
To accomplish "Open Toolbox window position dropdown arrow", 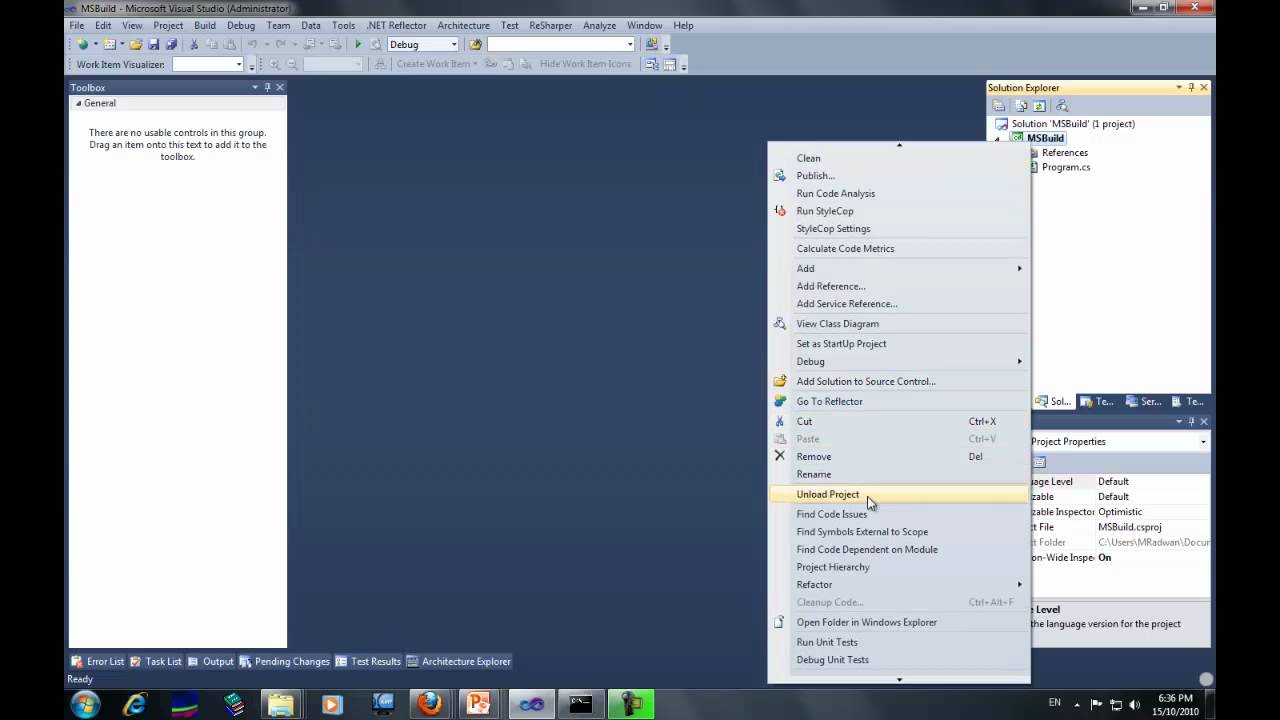I will [x=255, y=88].
